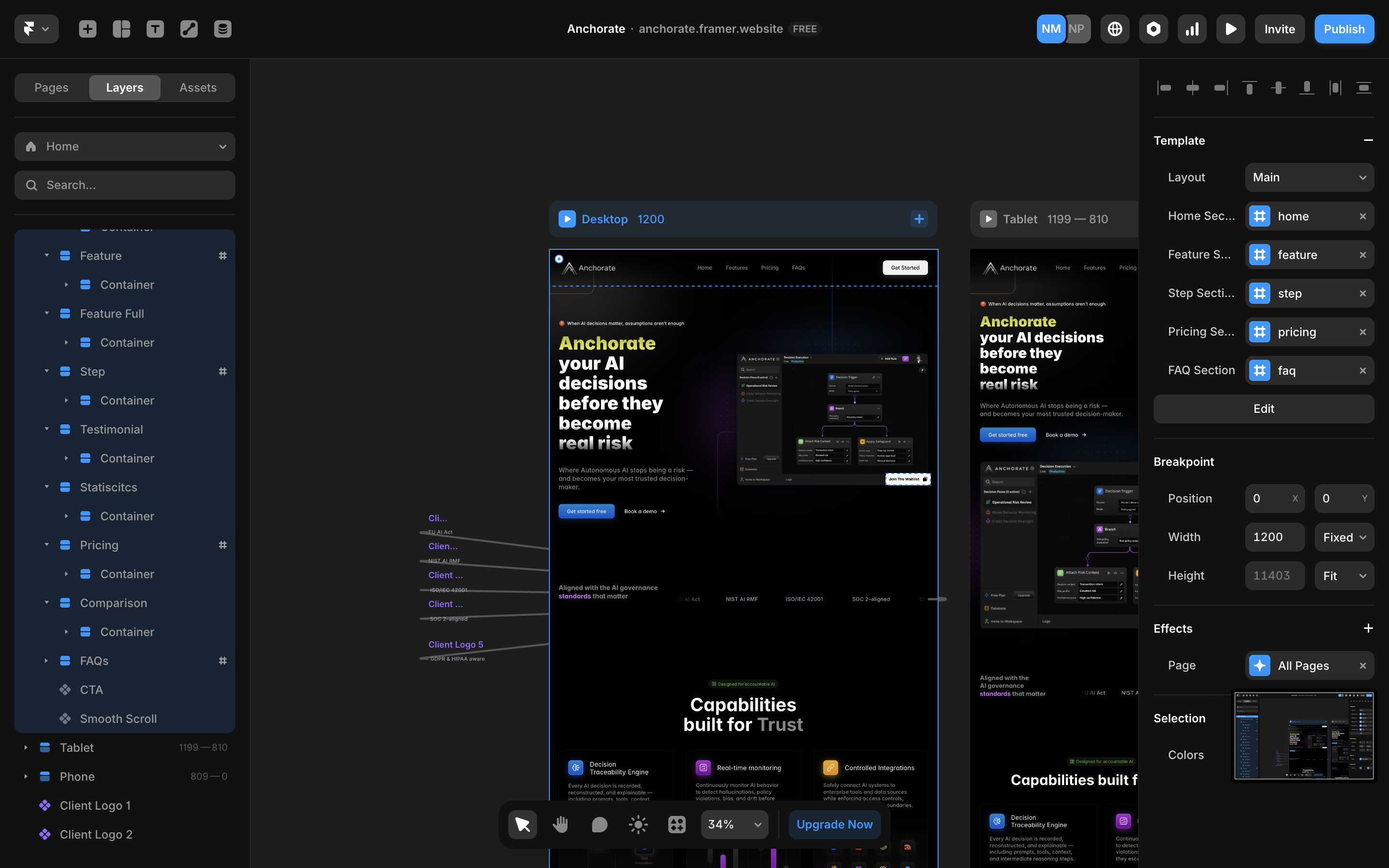The width and height of the screenshot is (1389, 868).
Task: Align selection to top edge
Action: tap(1250, 87)
